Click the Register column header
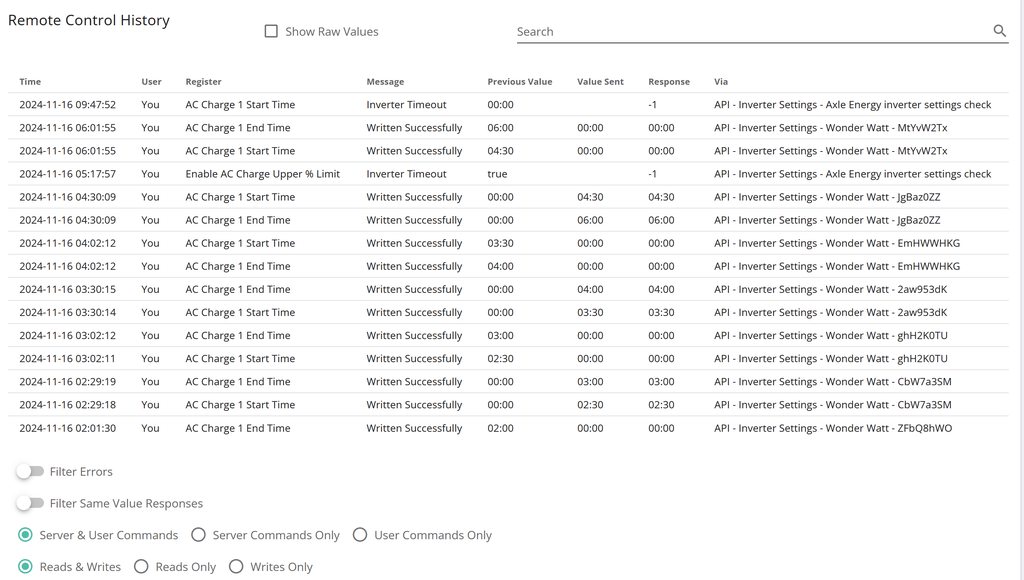 [203, 82]
